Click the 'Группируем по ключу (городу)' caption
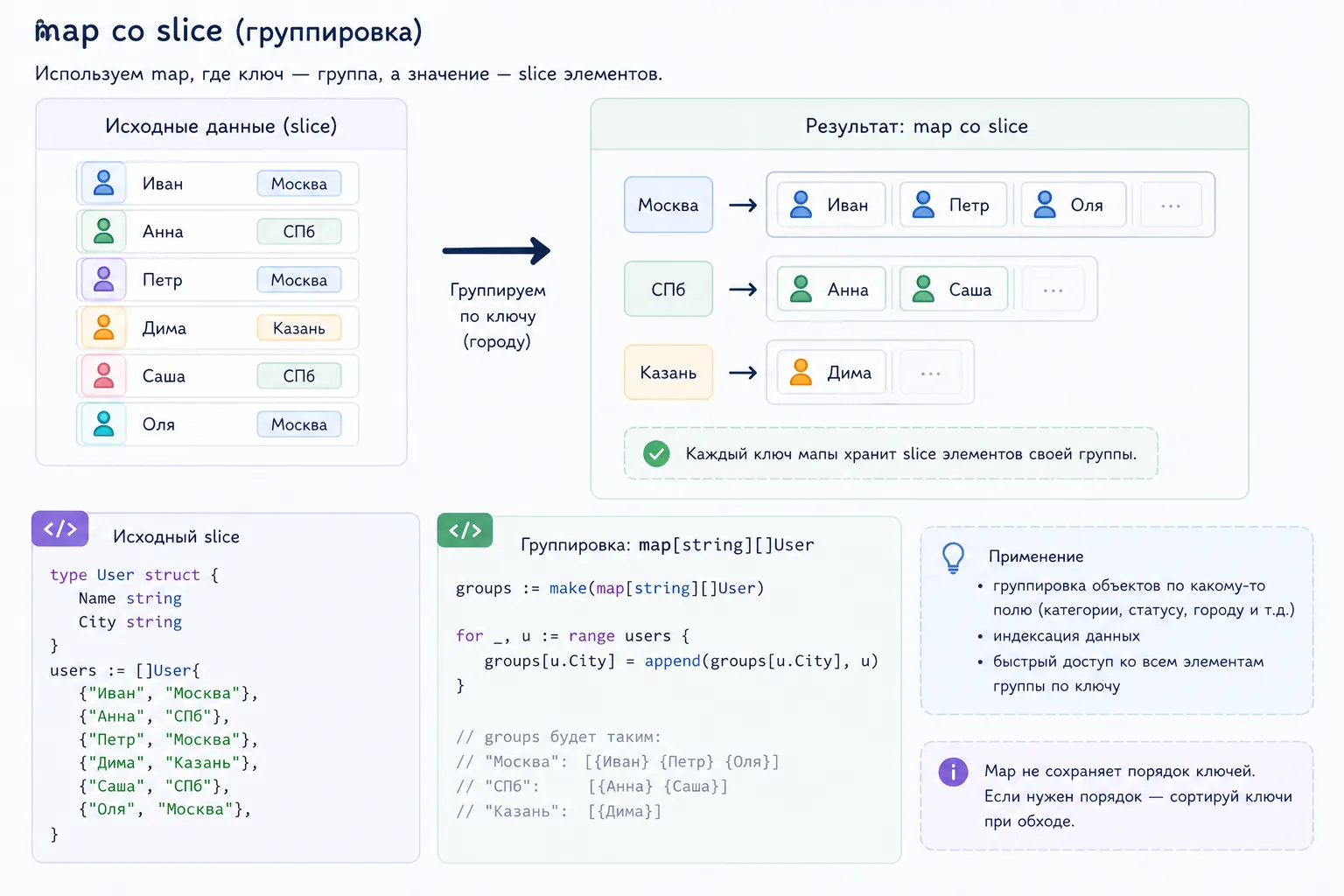Screen dimensions: 1344x896 (x=497, y=316)
